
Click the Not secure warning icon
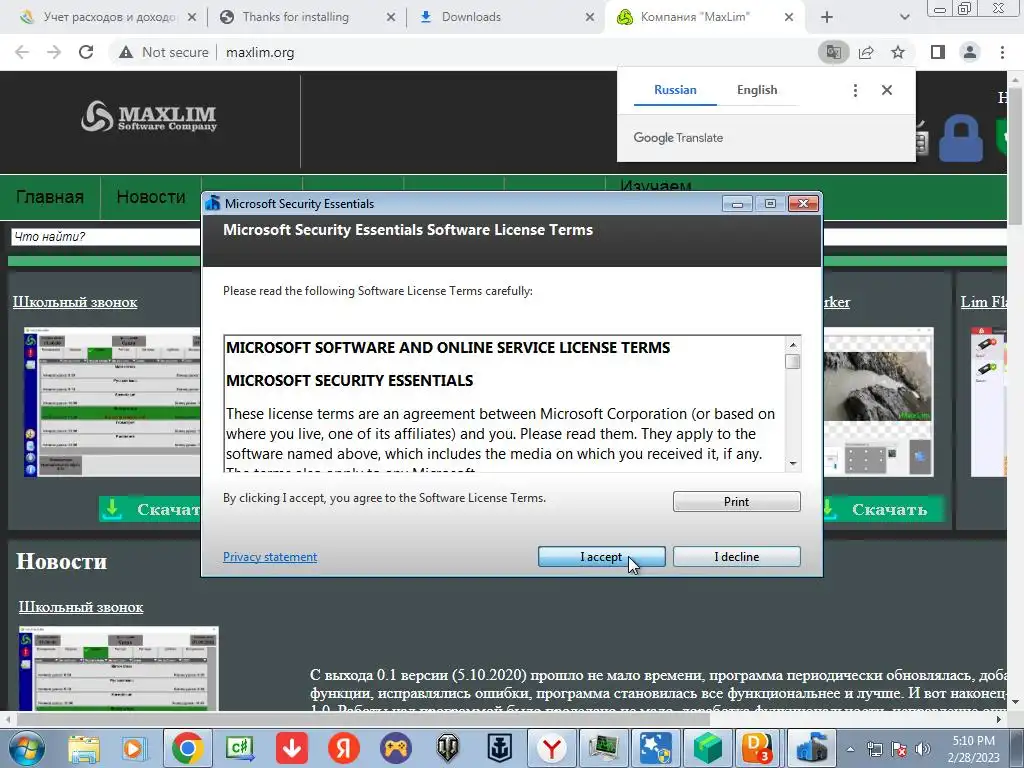point(126,52)
